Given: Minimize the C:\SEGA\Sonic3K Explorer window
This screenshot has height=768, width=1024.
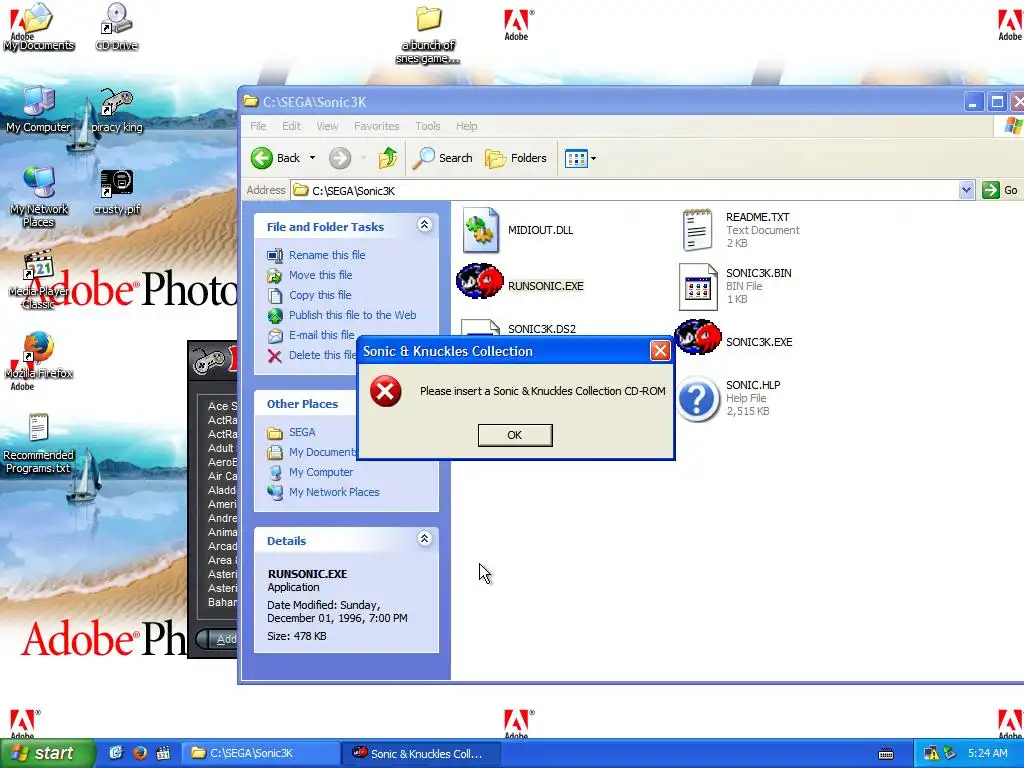Looking at the screenshot, I should click(973, 103).
